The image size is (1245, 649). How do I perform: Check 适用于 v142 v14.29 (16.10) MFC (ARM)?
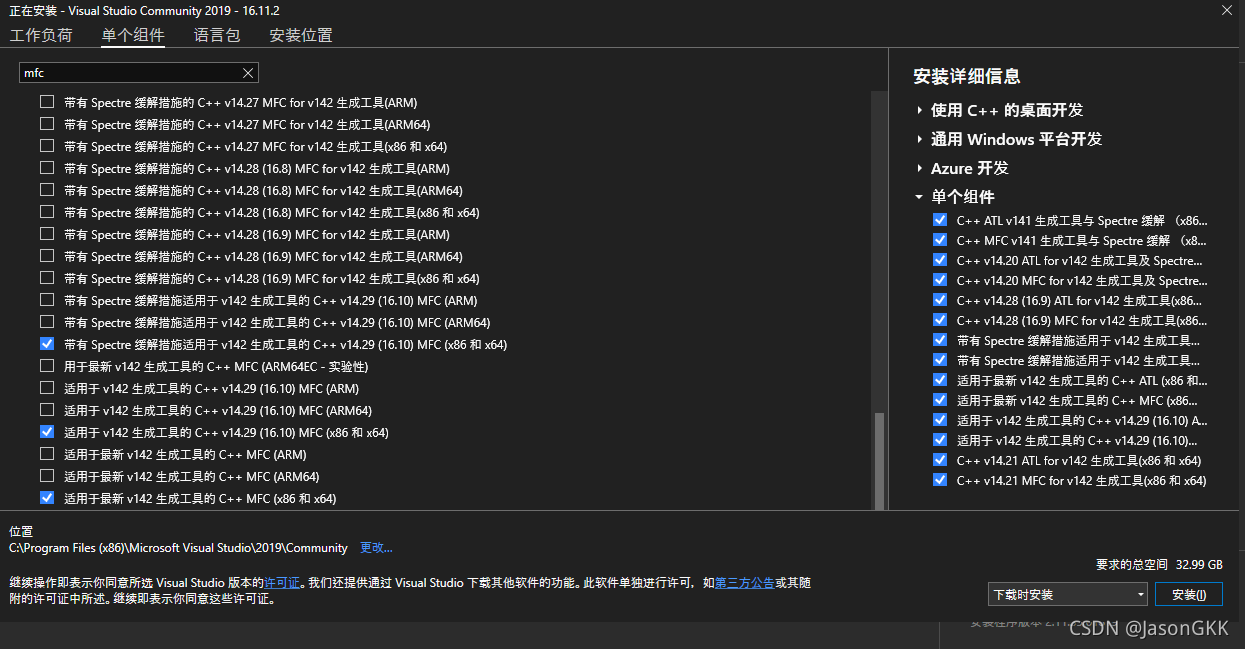(47, 388)
